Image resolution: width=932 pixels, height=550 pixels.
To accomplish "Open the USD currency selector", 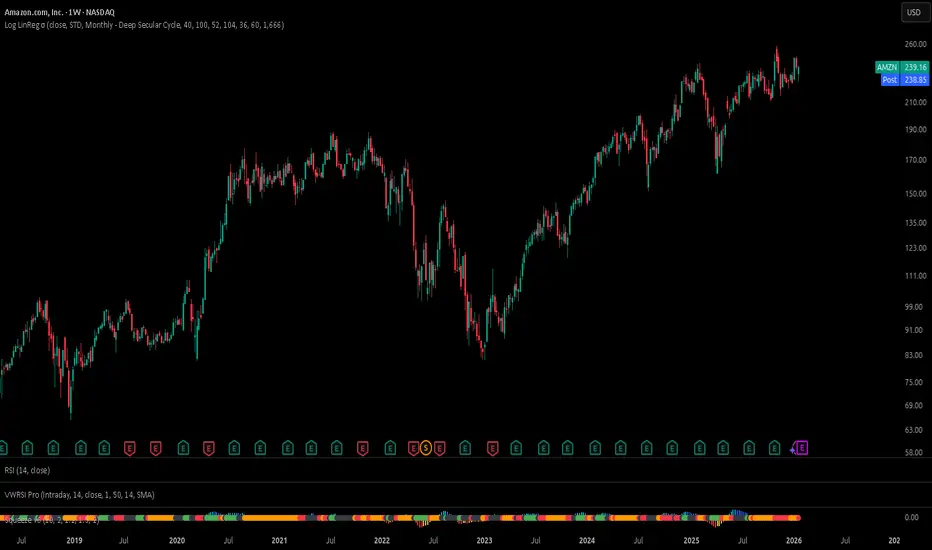I will (914, 12).
